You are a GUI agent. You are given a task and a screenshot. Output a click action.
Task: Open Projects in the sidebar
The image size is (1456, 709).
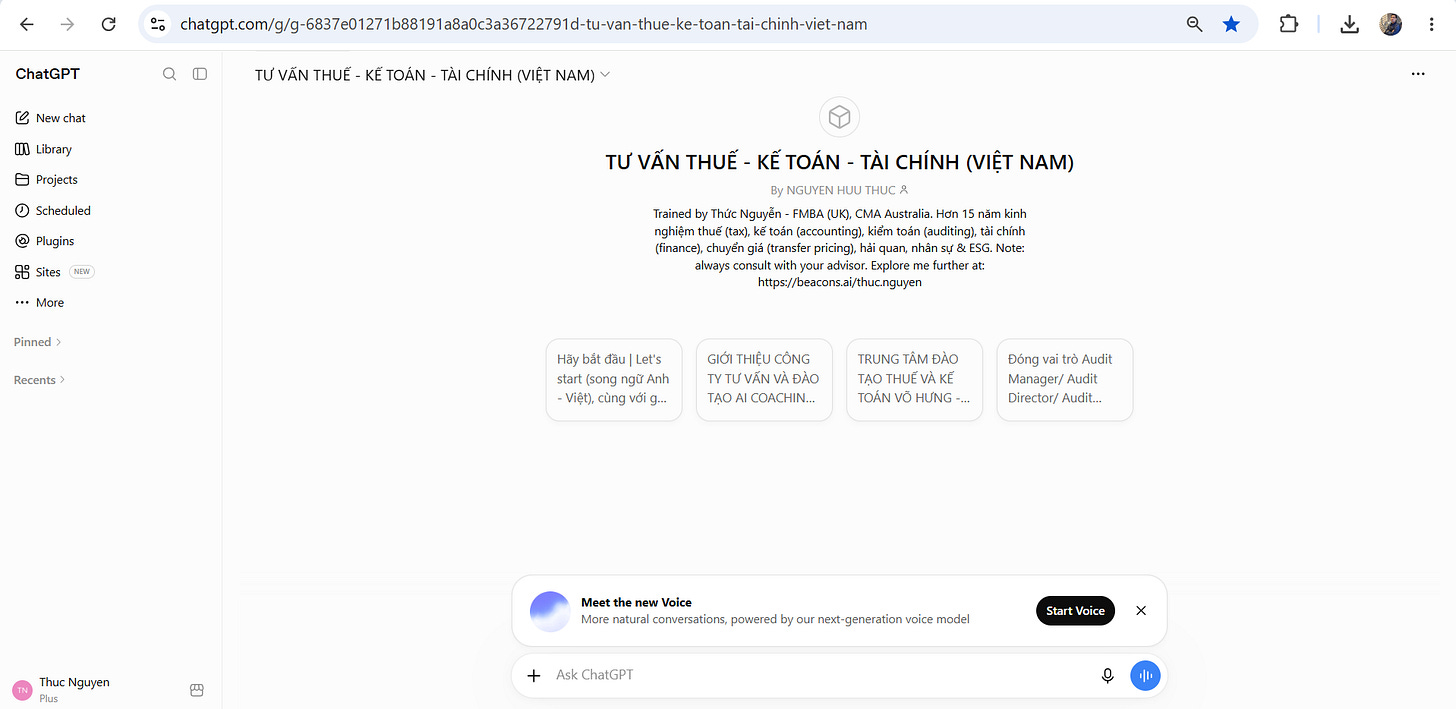pos(111,180)
